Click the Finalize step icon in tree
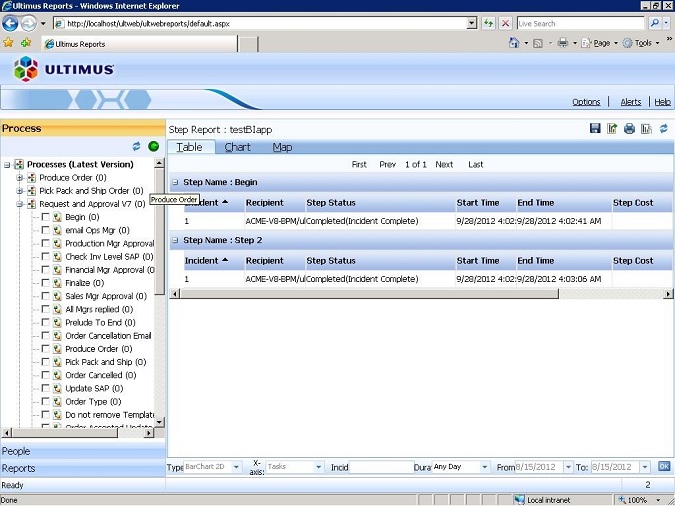 click(x=57, y=283)
